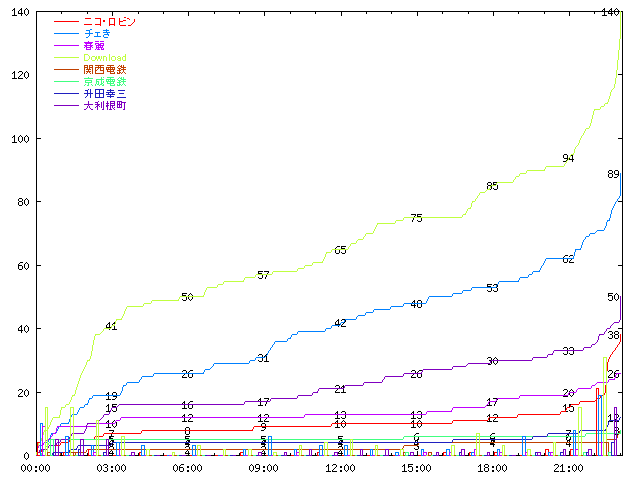Click the ニコ・ロビン legend entry
The height and width of the screenshot is (480, 640).
(x=110, y=21)
